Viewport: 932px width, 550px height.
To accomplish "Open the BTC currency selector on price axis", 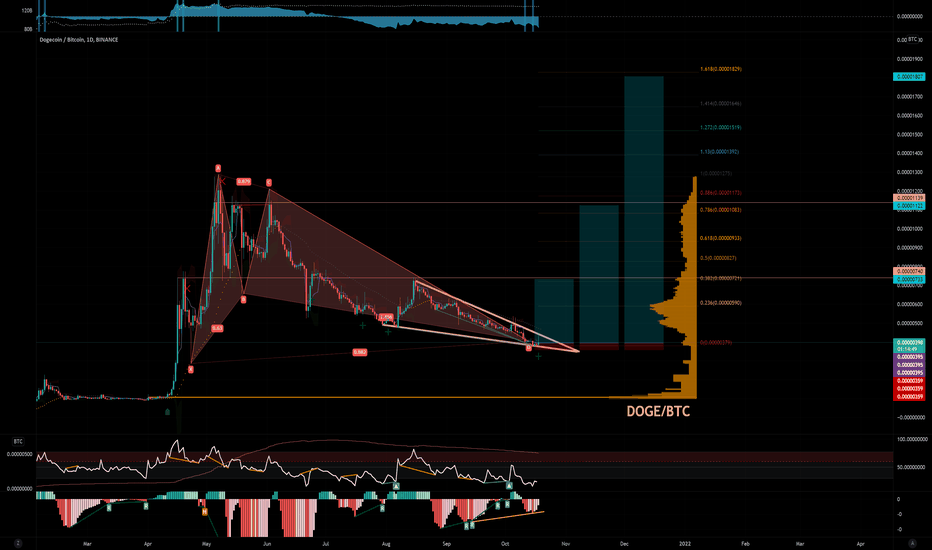I will click(912, 39).
